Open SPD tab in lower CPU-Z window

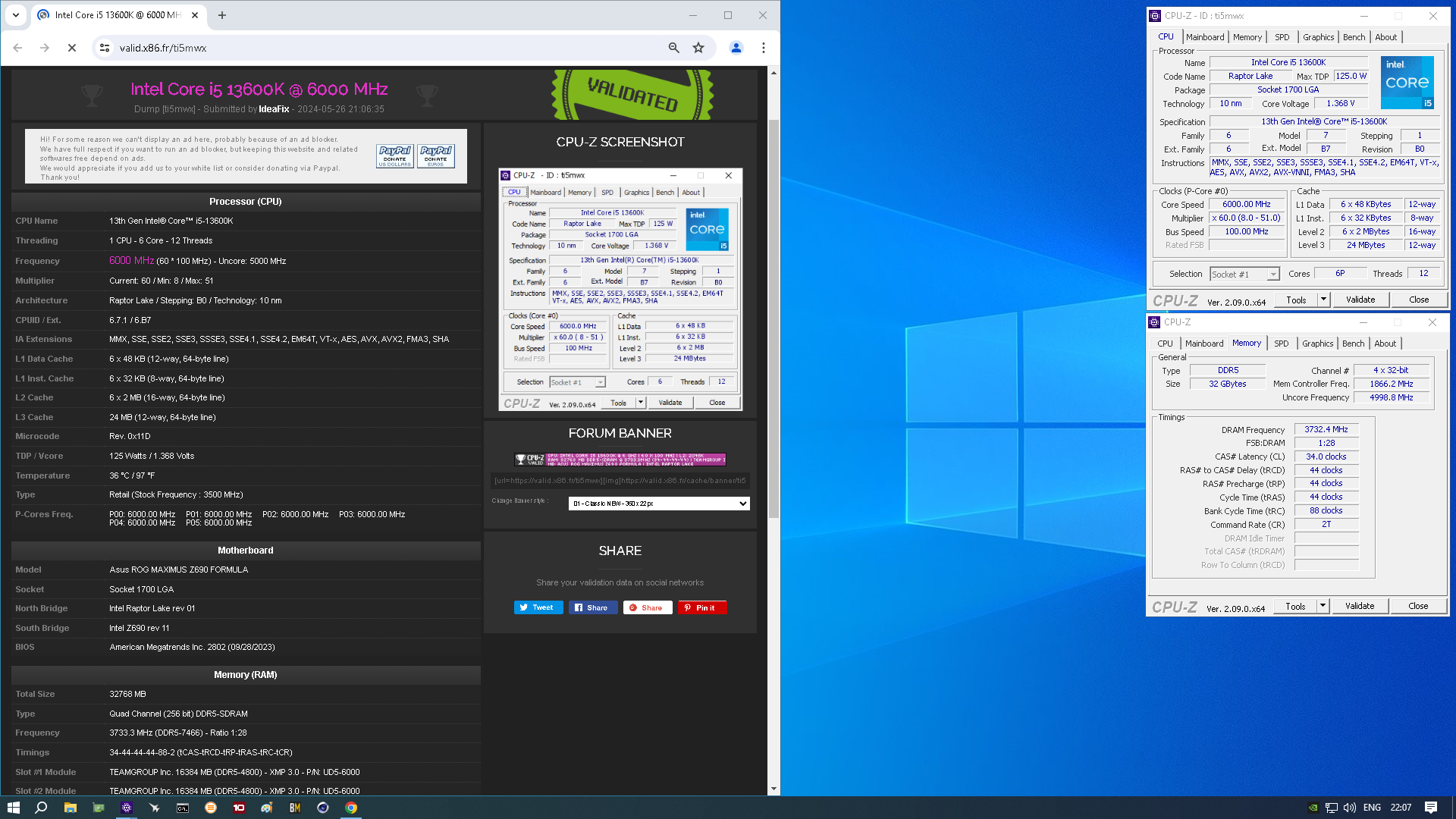point(1282,344)
